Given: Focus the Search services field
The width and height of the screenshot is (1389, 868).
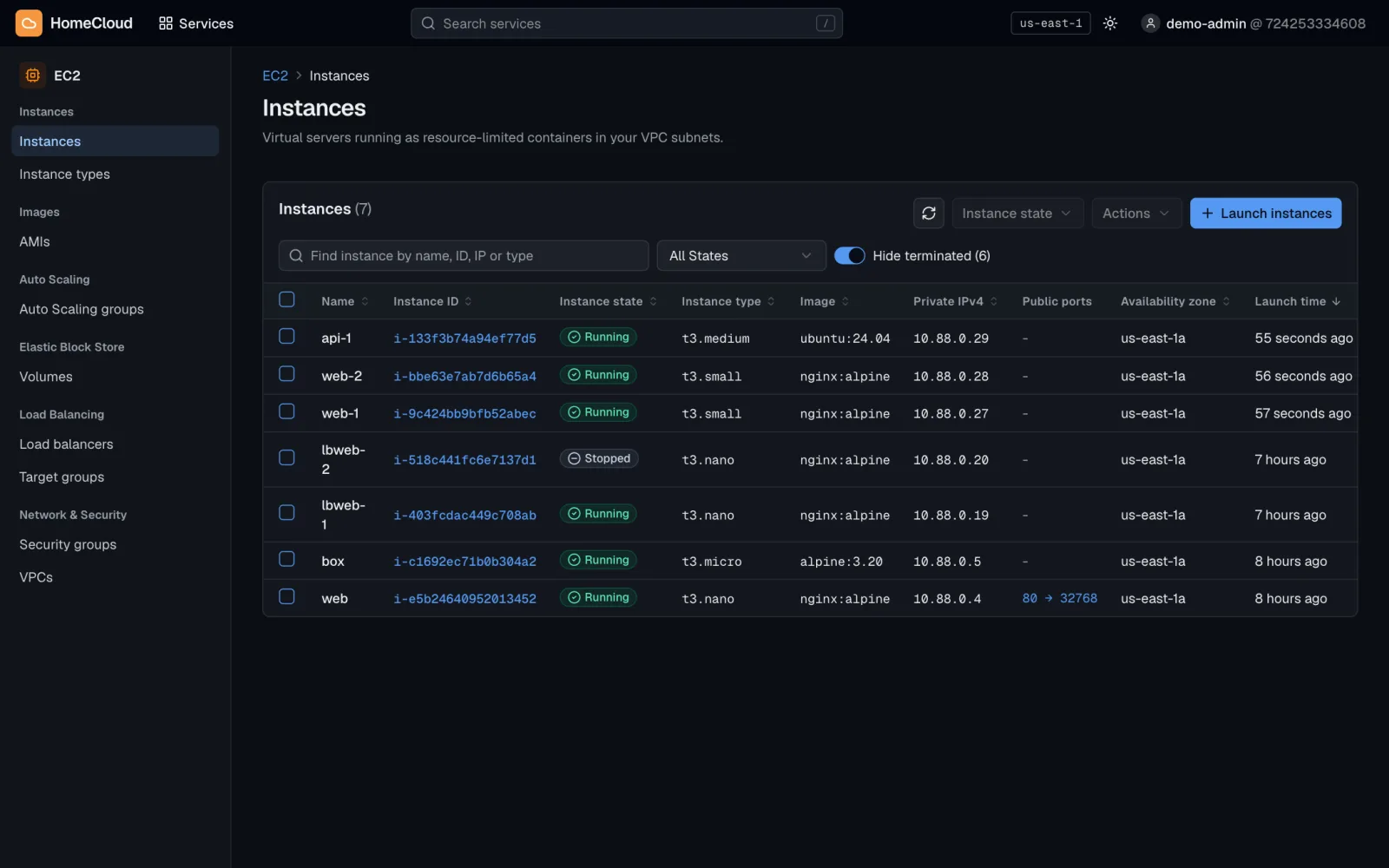Looking at the screenshot, I should [x=626, y=23].
